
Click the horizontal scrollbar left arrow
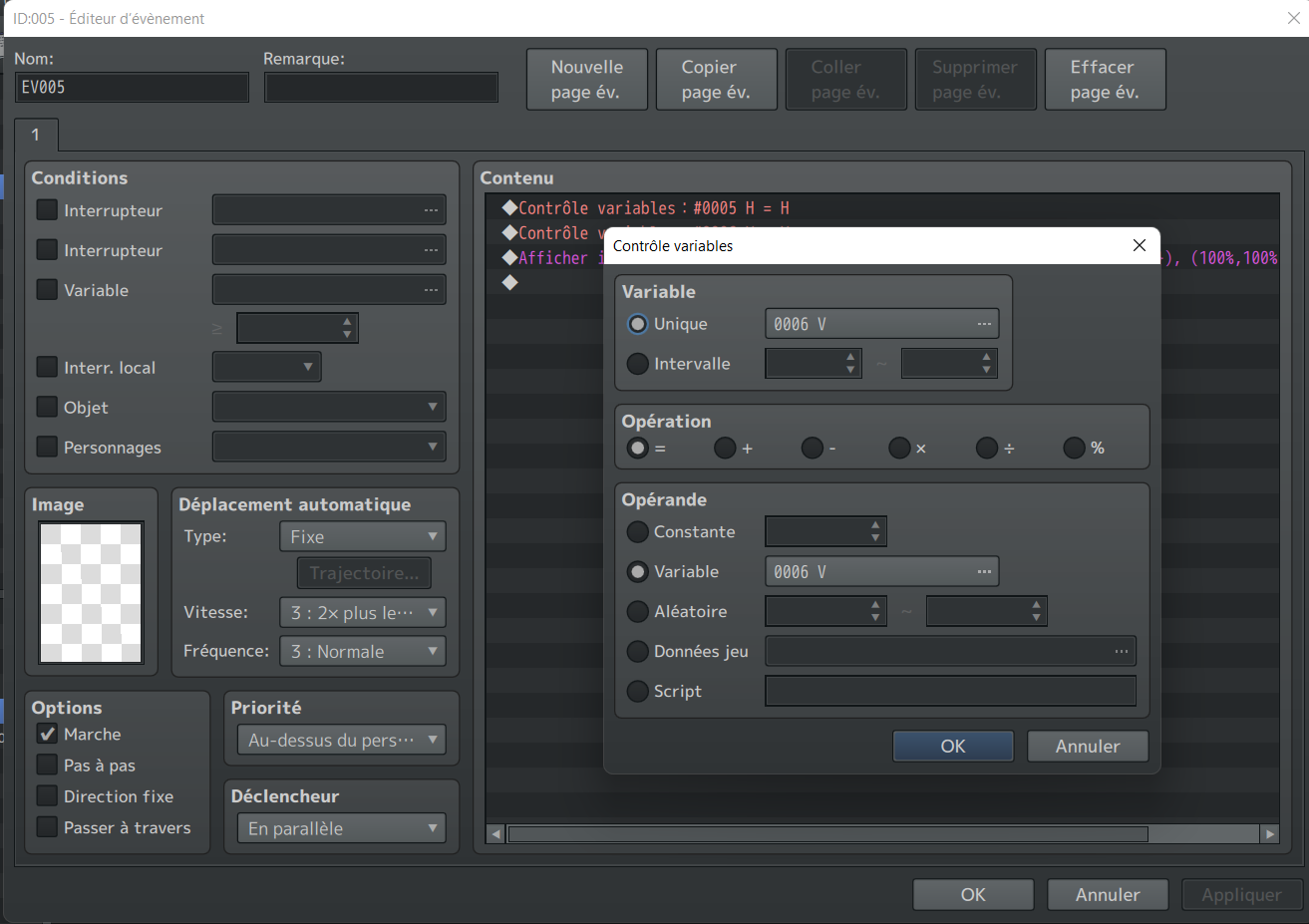pyautogui.click(x=496, y=834)
